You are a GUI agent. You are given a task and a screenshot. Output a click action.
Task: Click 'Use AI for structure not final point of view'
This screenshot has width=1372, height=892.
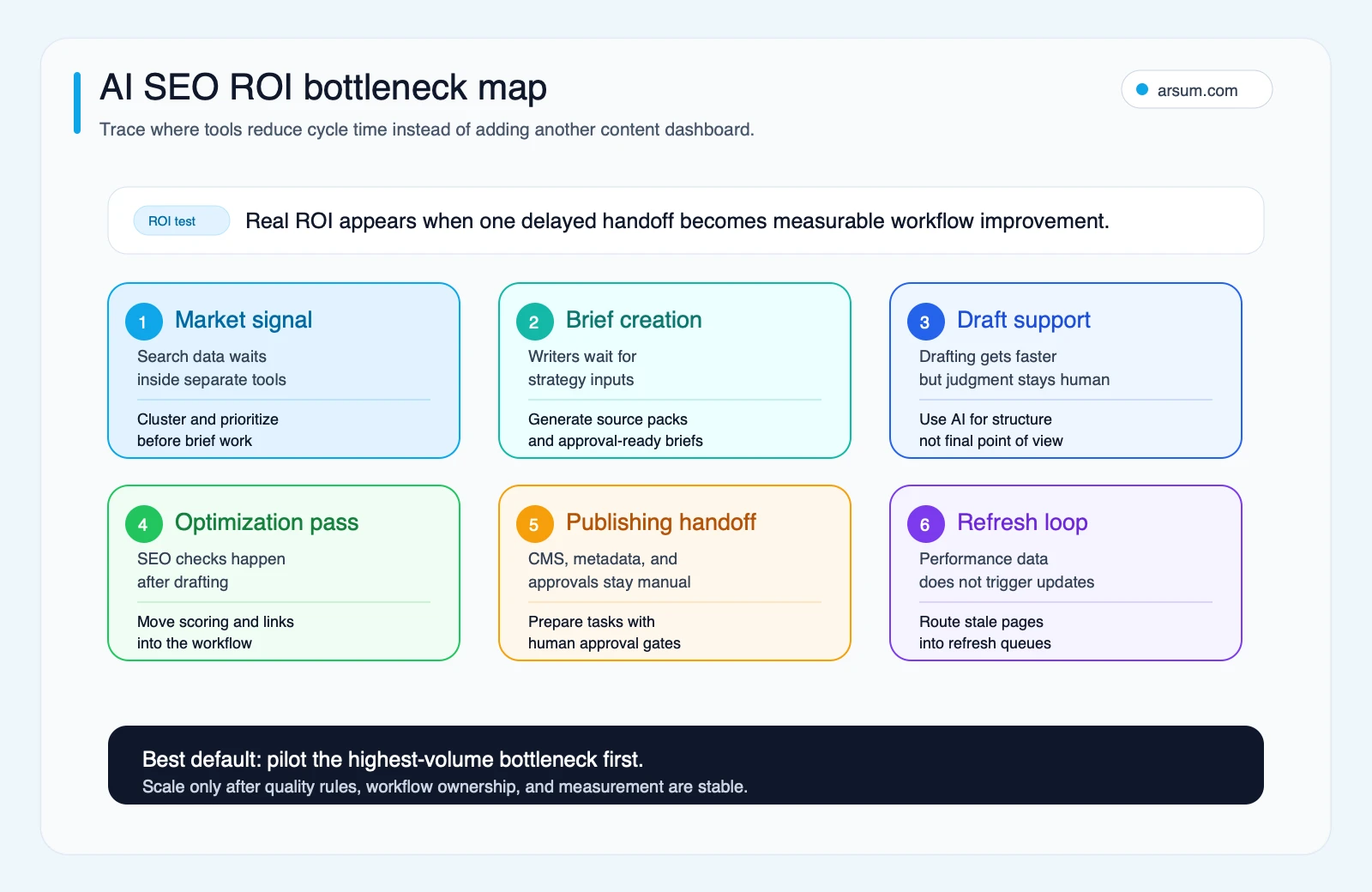pyautogui.click(x=991, y=430)
